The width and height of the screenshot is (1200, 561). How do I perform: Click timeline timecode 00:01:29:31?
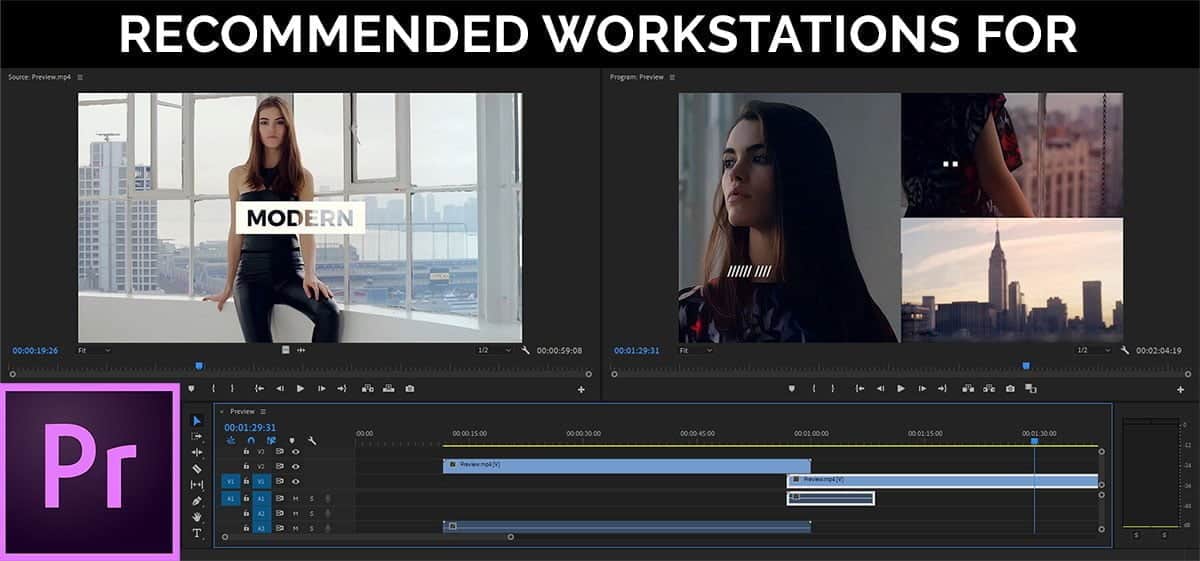coord(250,427)
